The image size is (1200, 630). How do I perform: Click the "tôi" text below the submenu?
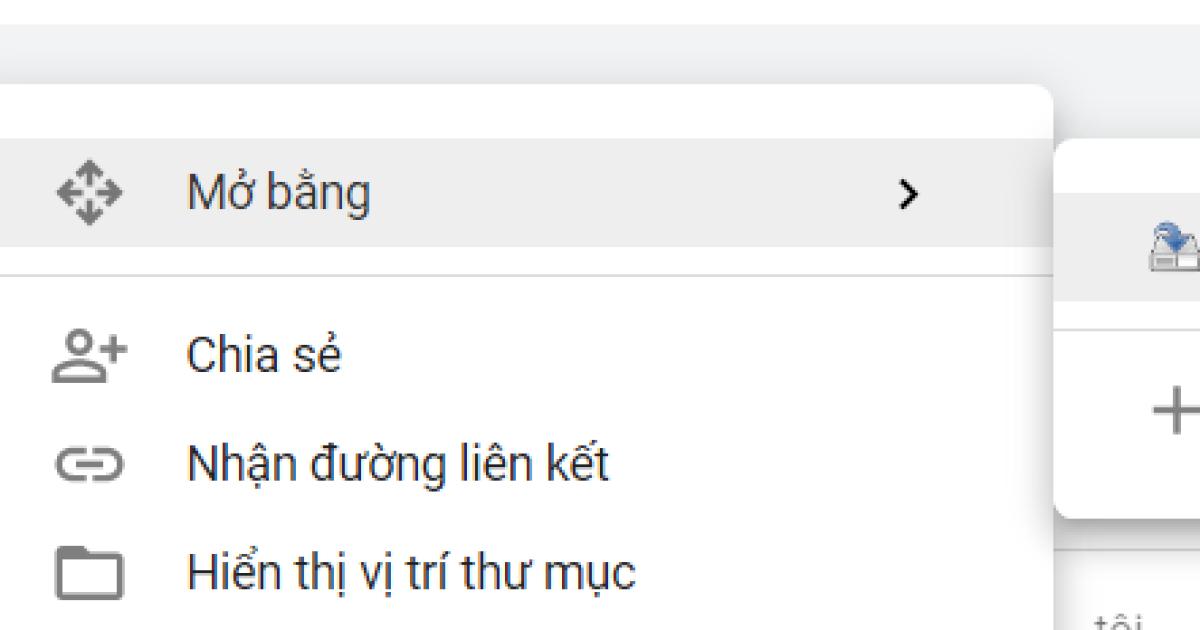point(1115,622)
